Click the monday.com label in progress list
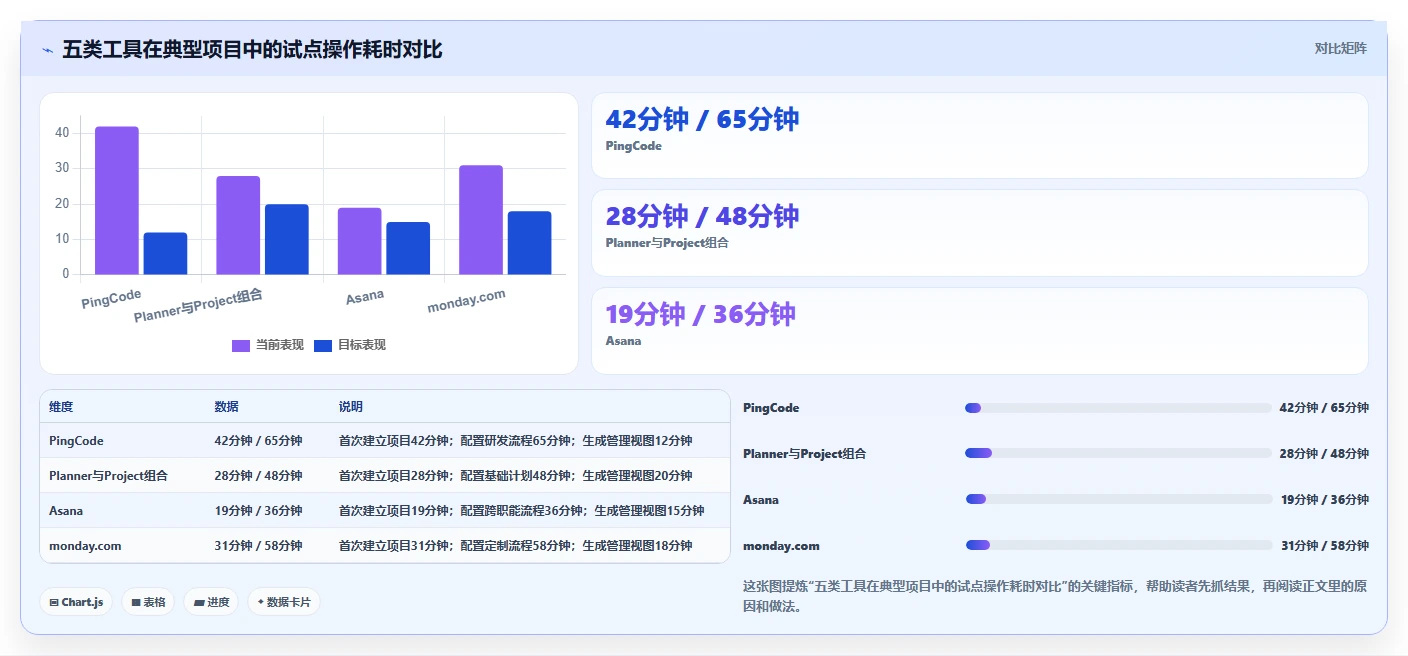1408x656 pixels. [x=781, y=546]
